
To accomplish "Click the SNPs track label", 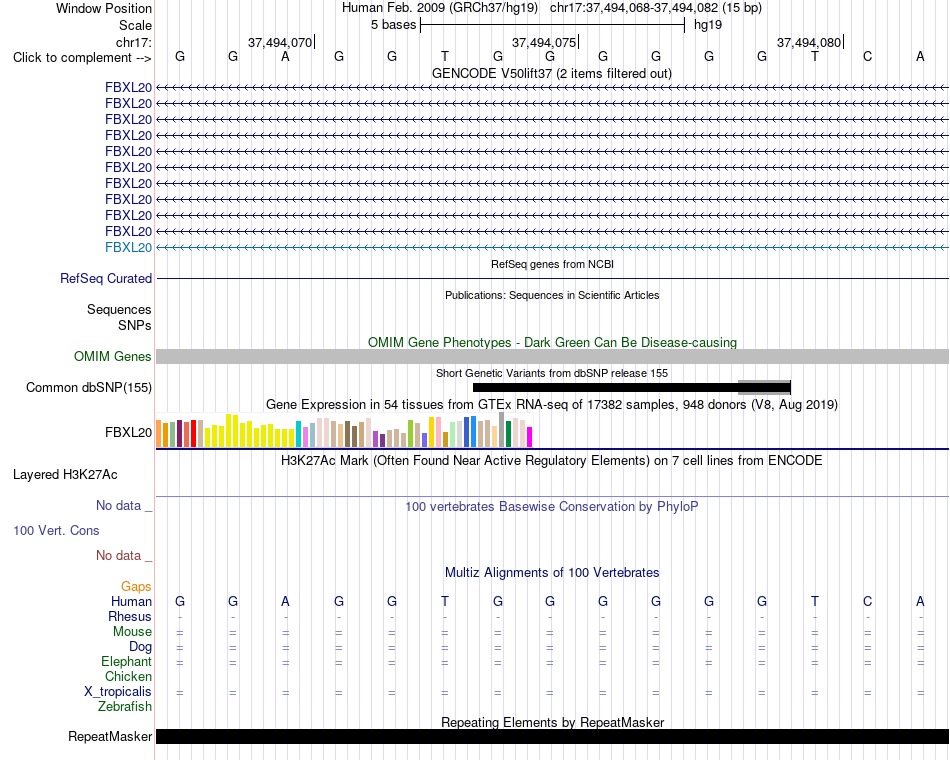I will [x=135, y=325].
